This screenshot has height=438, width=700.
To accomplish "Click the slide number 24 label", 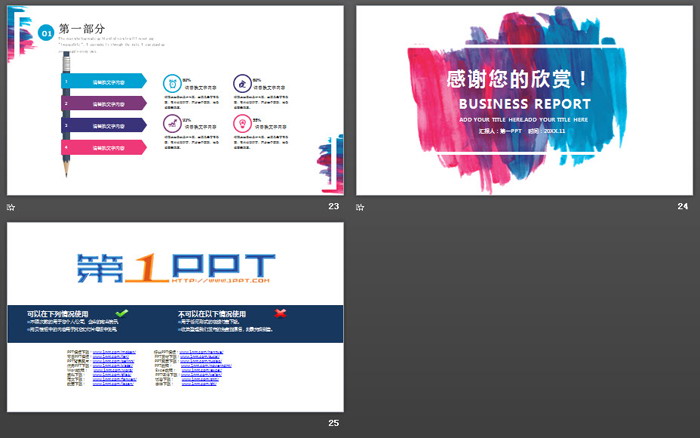I will pyautogui.click(x=683, y=207).
